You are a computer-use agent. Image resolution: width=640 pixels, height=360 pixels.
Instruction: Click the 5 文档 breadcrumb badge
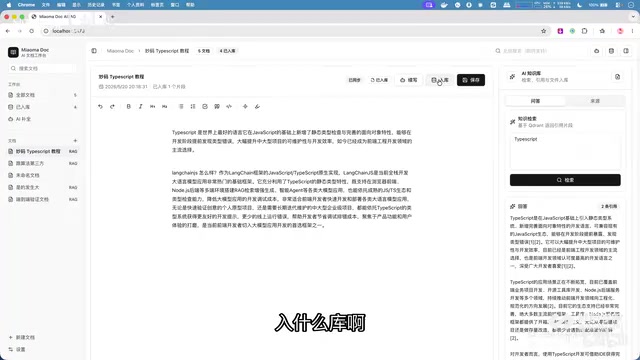pos(204,51)
